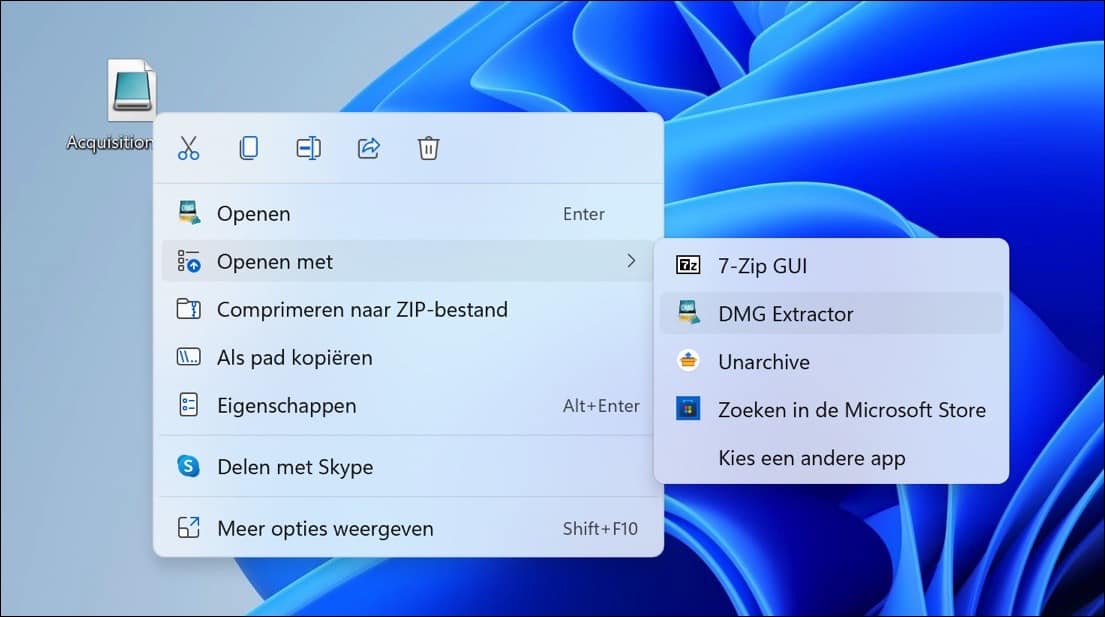Select Delen met Skype
Viewport: 1105px width, 617px height.
(295, 467)
